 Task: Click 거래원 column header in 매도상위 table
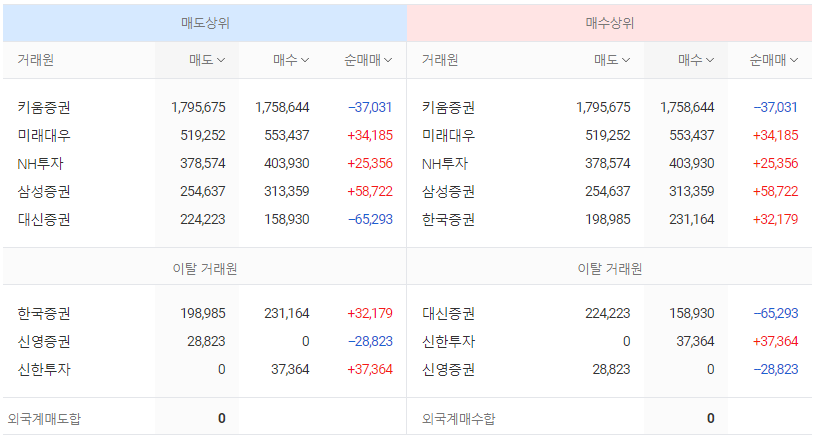point(35,60)
